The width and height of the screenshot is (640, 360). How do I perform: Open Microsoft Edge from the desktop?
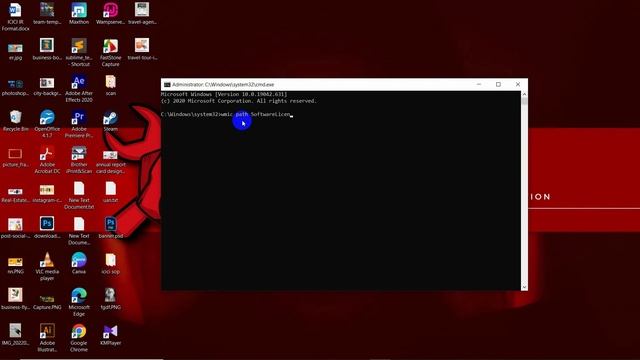pos(79,296)
